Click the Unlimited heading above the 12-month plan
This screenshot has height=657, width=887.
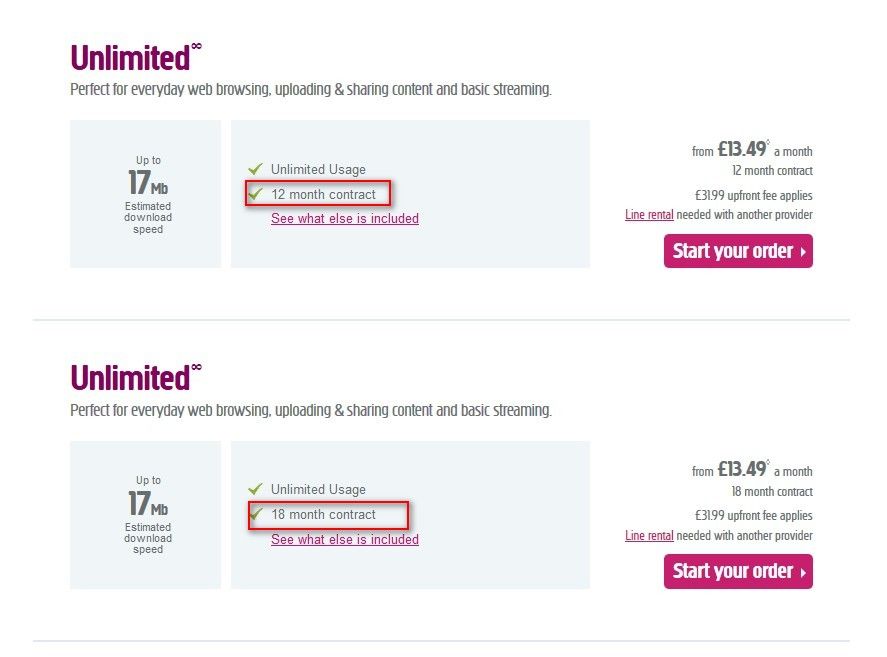(x=130, y=58)
